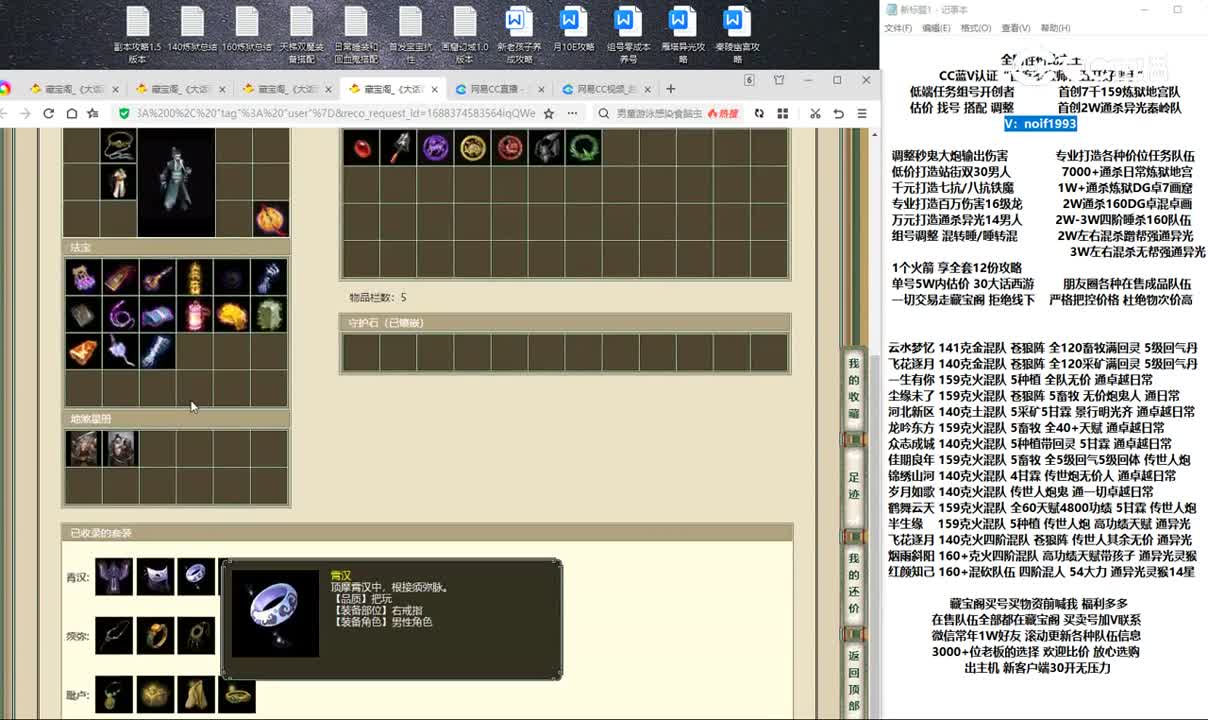Click the orange fan equipment item
1208x720 pixels.
pyautogui.click(x=271, y=218)
